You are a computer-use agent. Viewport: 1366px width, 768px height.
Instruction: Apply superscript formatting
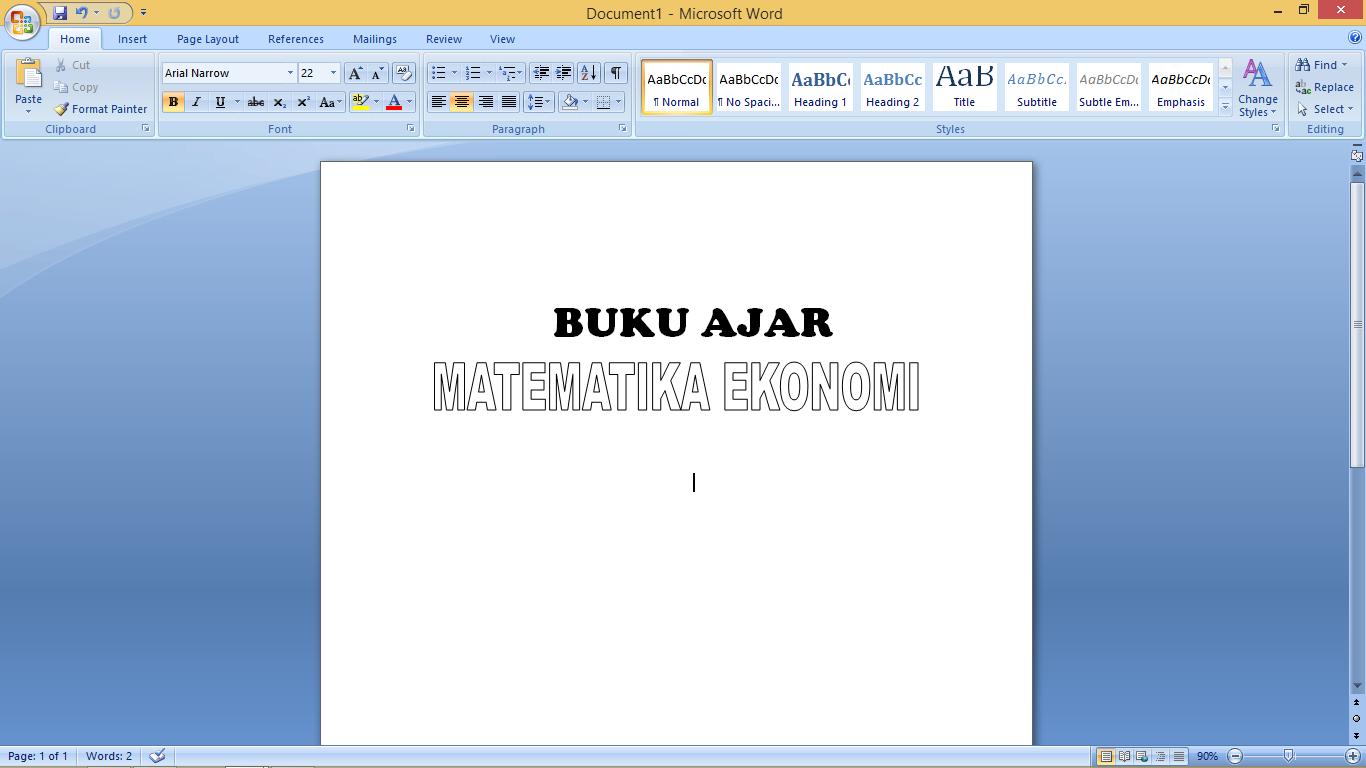click(x=303, y=102)
